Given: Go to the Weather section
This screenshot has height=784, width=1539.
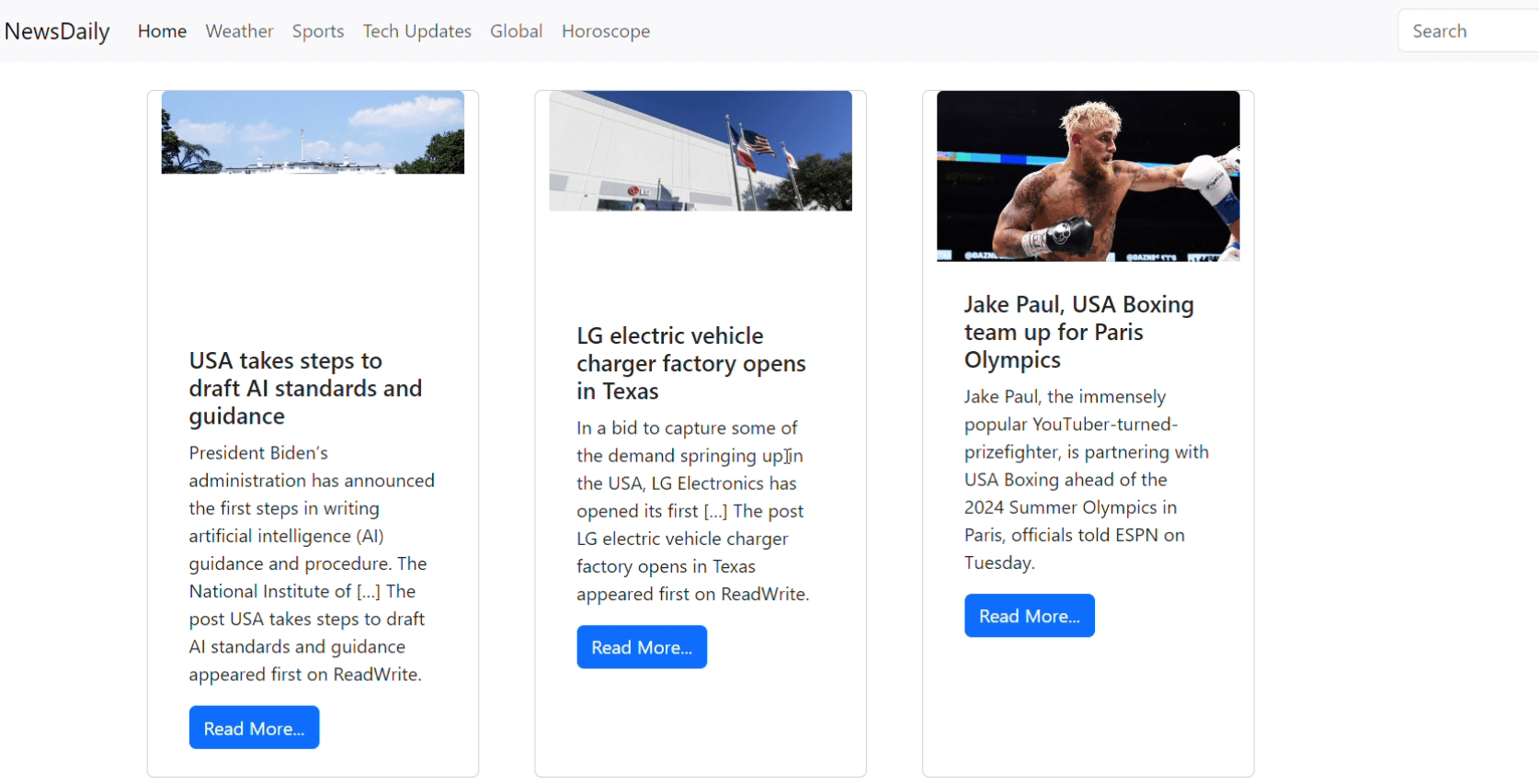Looking at the screenshot, I should pos(239,31).
